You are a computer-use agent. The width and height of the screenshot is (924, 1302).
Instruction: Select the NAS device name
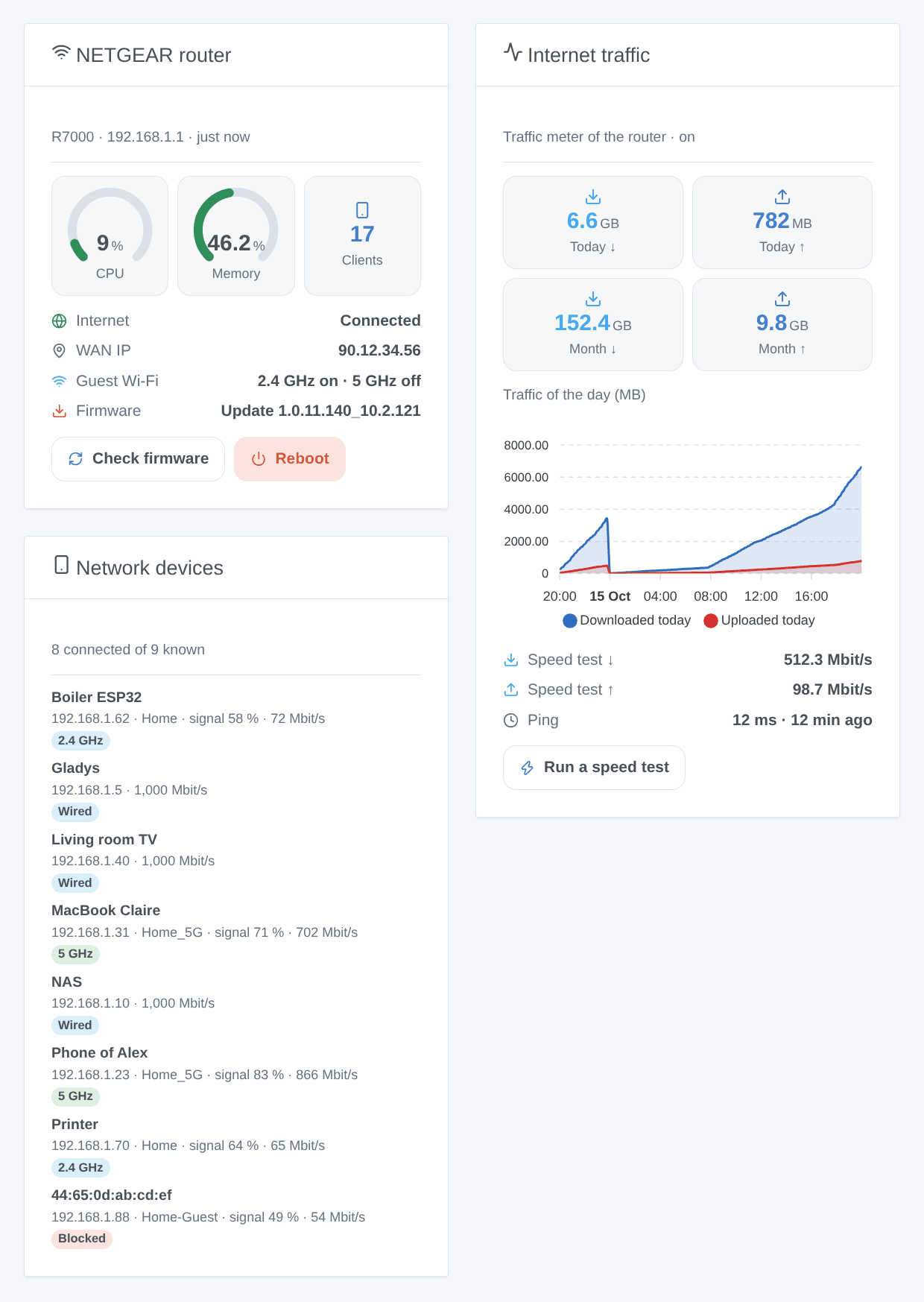coord(66,982)
